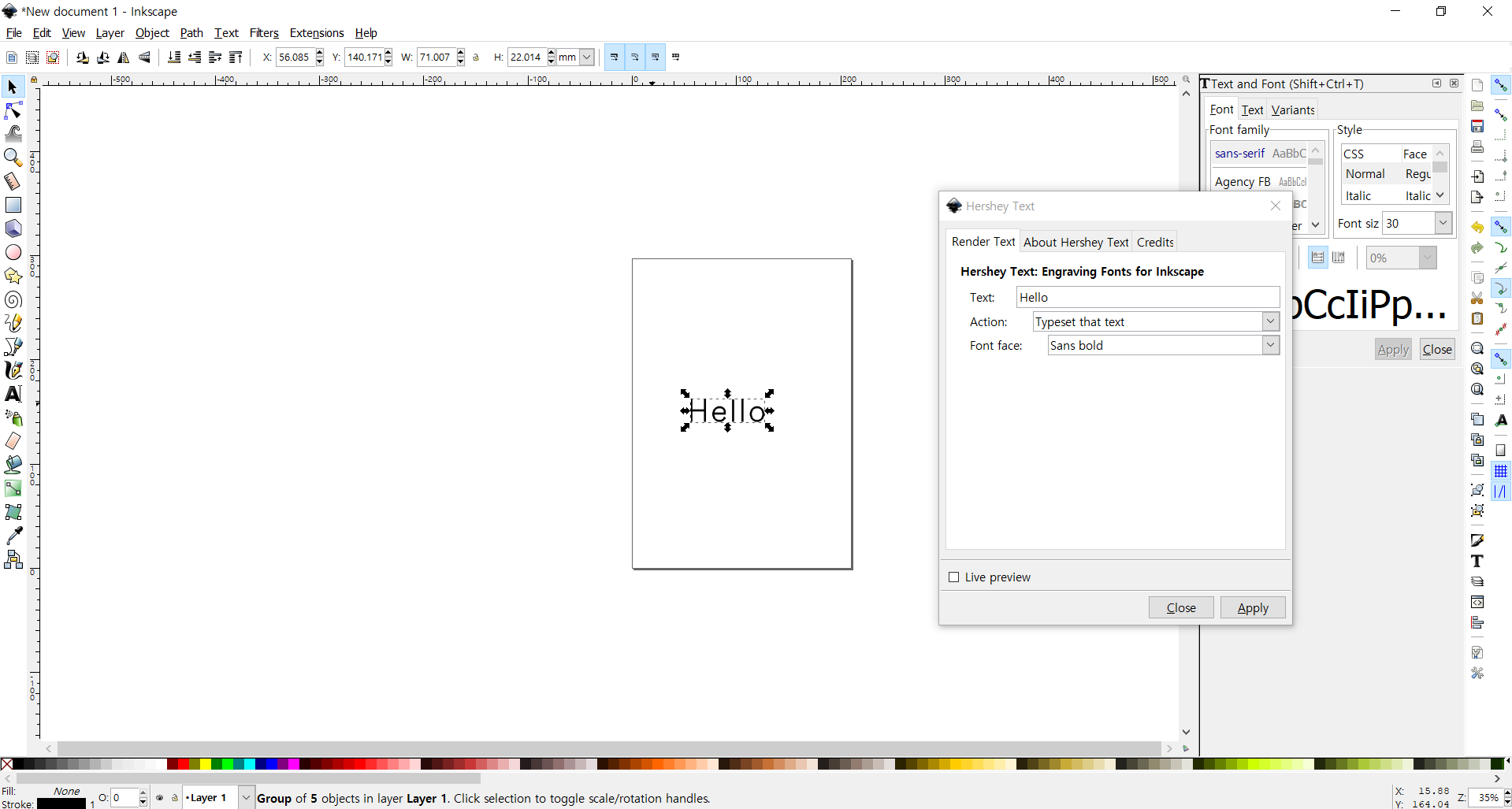Toggle scale stroke width with object
The width and height of the screenshot is (1512, 809).
[x=615, y=58]
